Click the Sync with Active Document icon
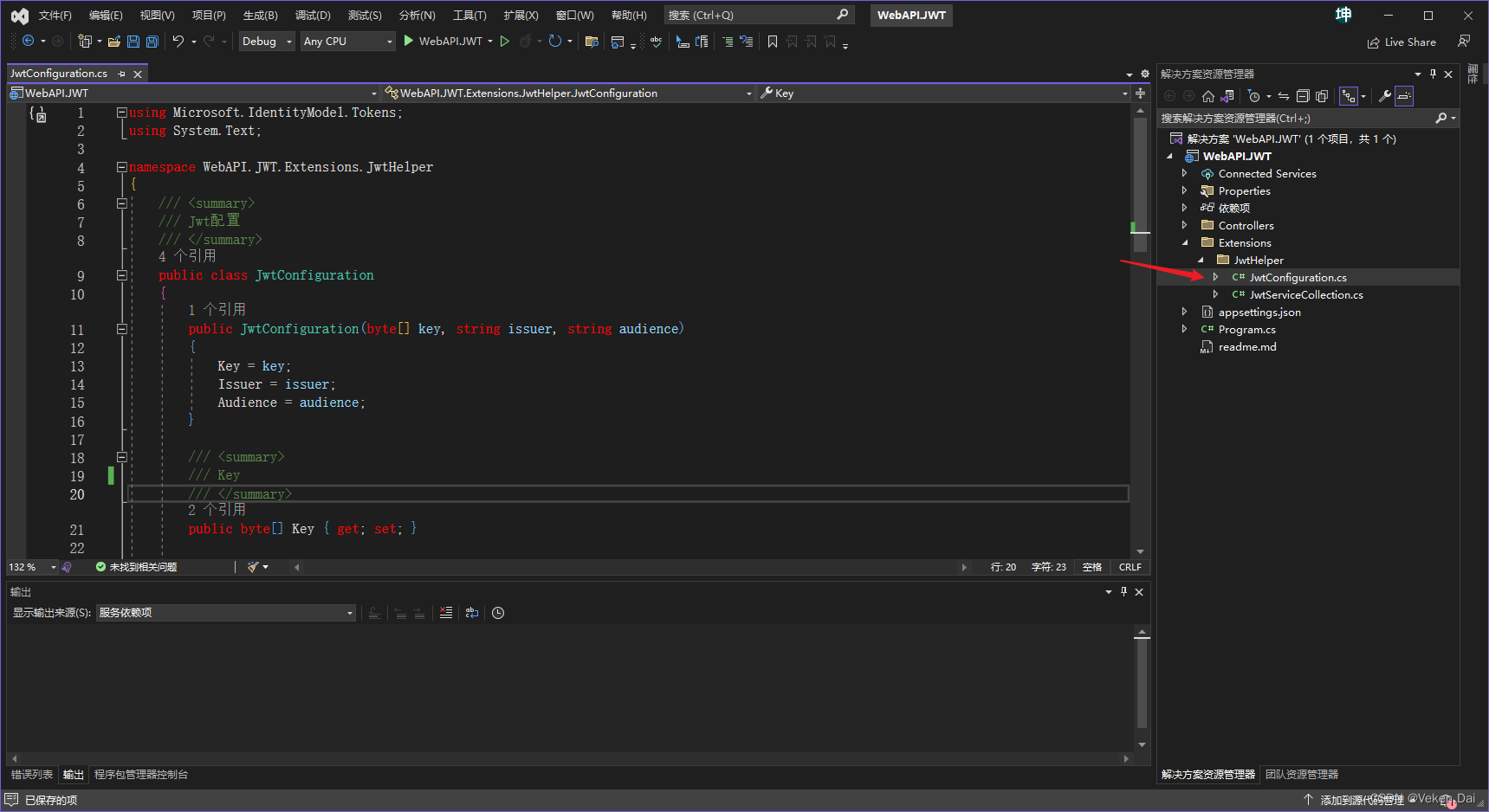The height and width of the screenshot is (812, 1489). (x=1285, y=95)
